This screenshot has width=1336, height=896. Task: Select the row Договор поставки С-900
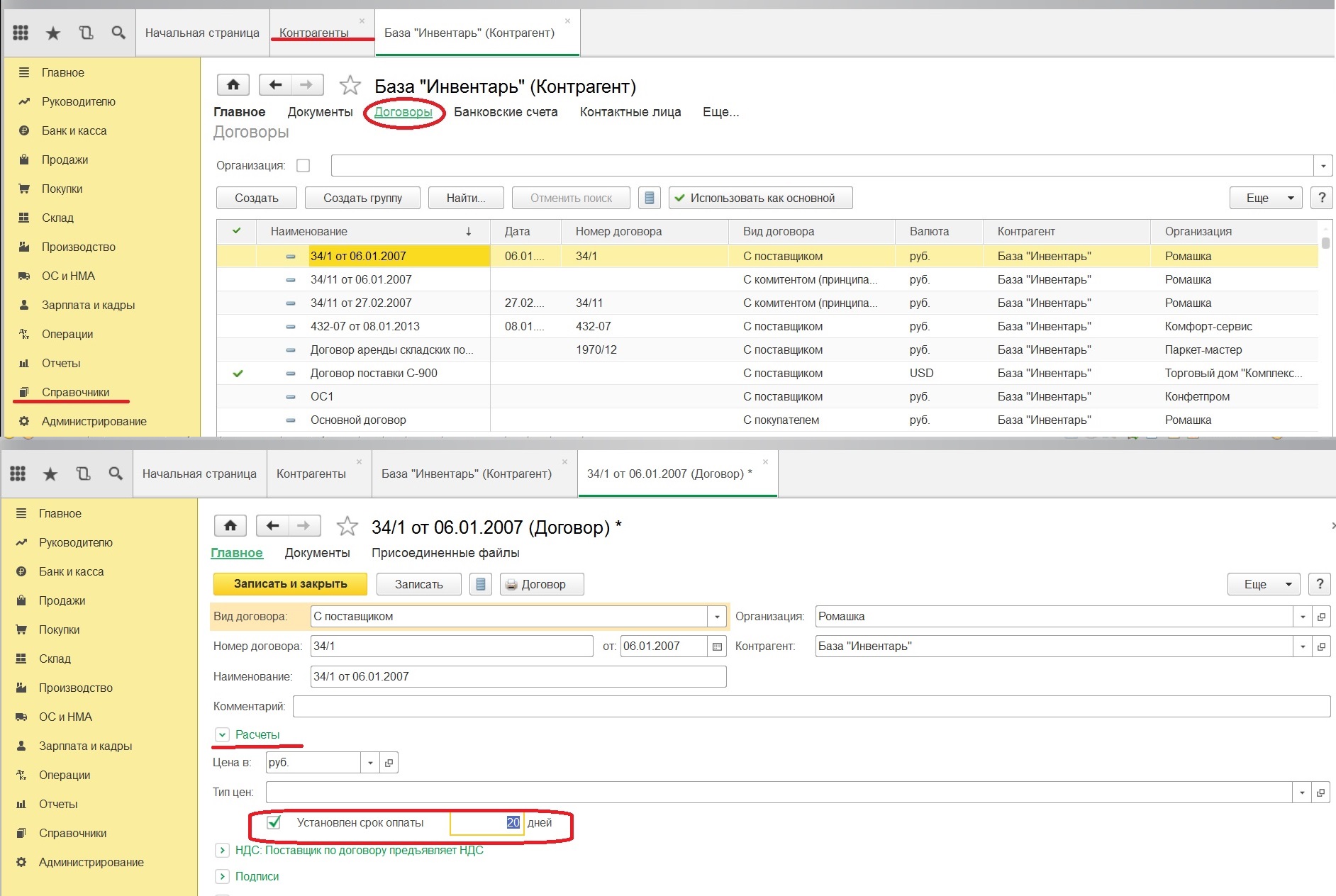[x=767, y=373]
